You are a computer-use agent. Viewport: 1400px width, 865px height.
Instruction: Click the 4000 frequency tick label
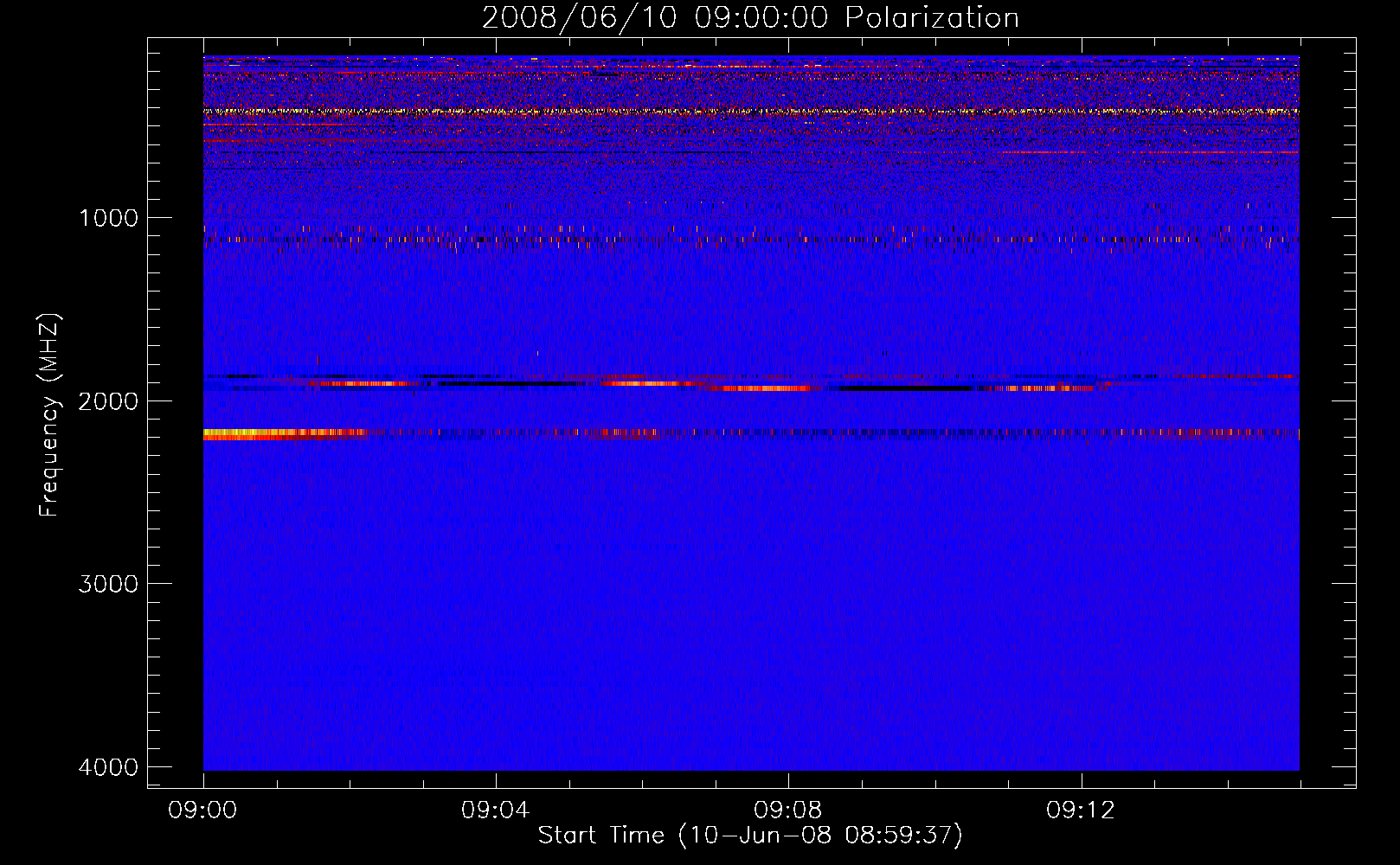[109, 767]
